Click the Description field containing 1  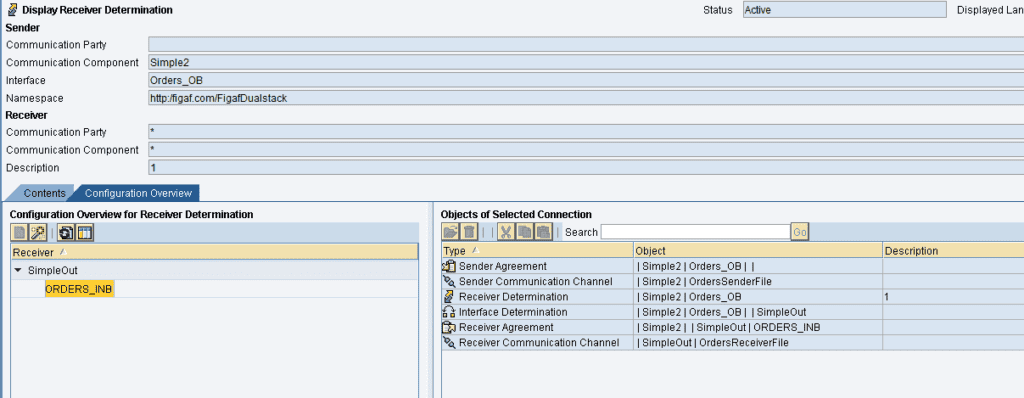click(x=586, y=167)
